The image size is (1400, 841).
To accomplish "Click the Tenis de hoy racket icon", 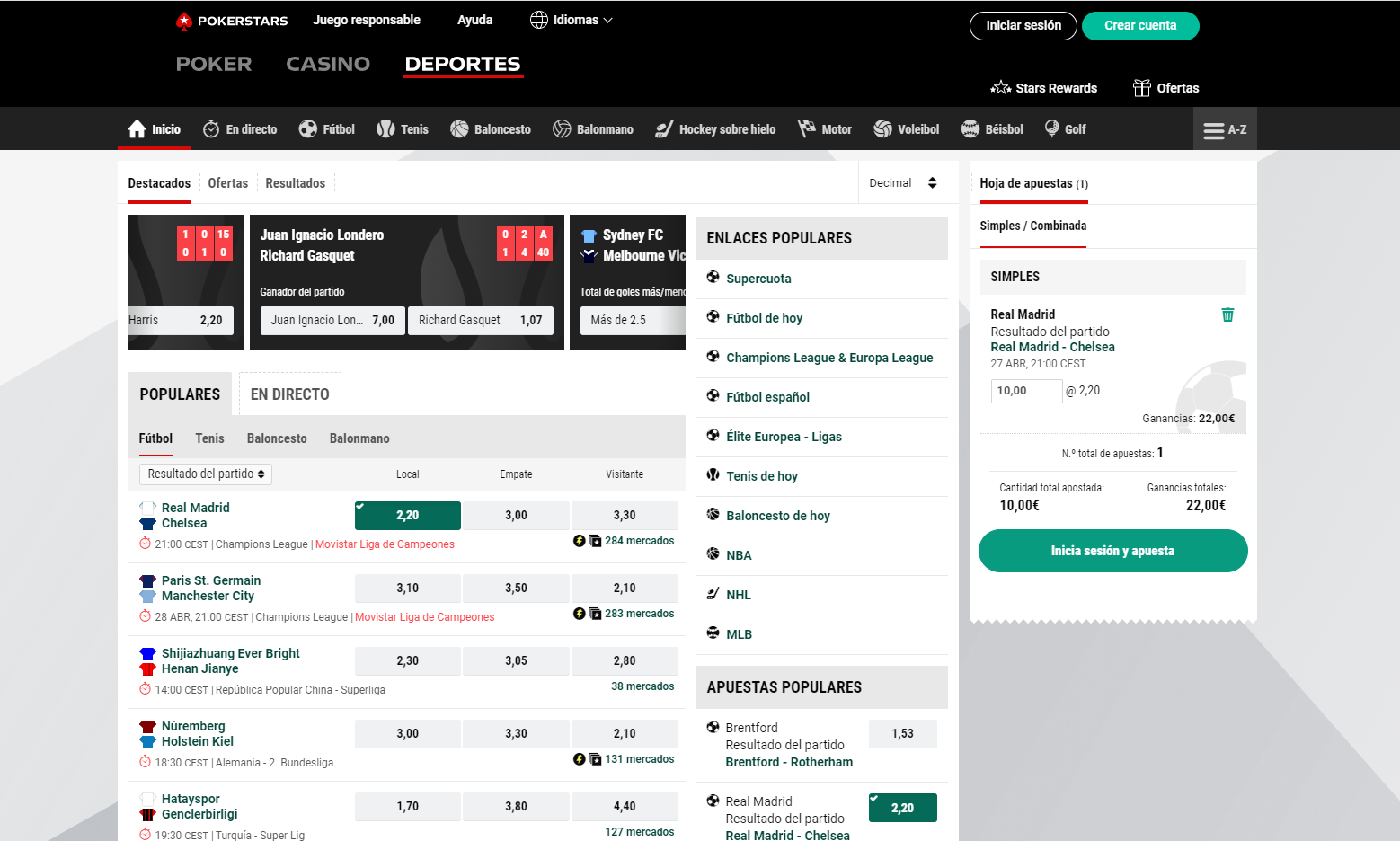I will (713, 475).
